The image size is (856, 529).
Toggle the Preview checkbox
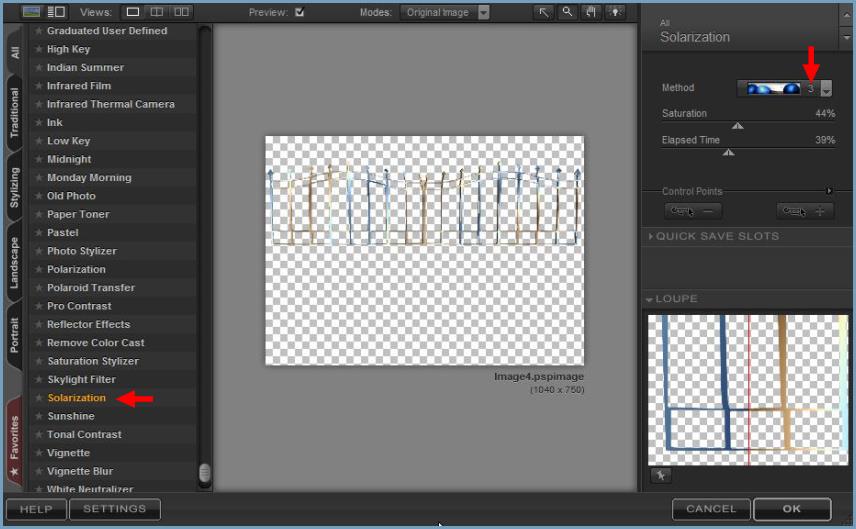(x=300, y=13)
